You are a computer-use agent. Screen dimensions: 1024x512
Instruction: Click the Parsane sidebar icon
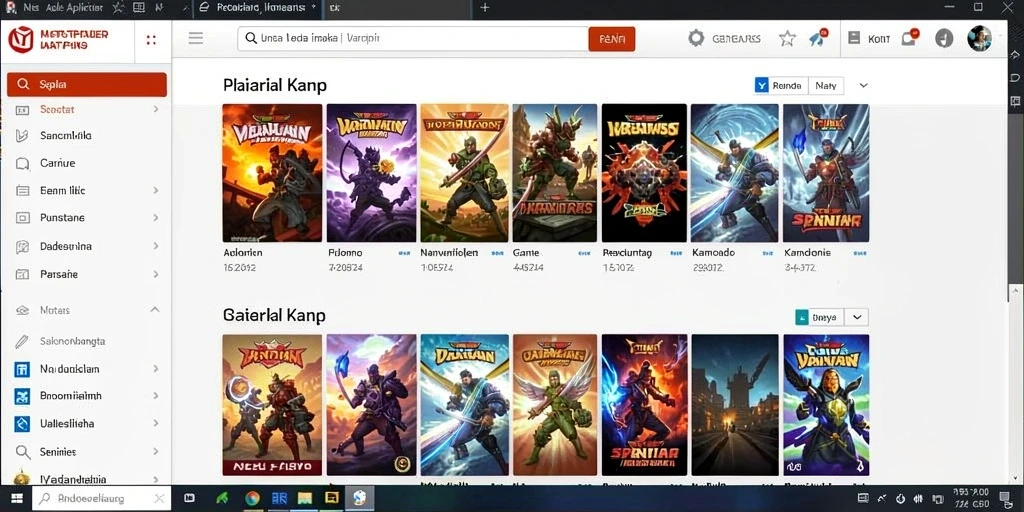pyautogui.click(x=22, y=274)
